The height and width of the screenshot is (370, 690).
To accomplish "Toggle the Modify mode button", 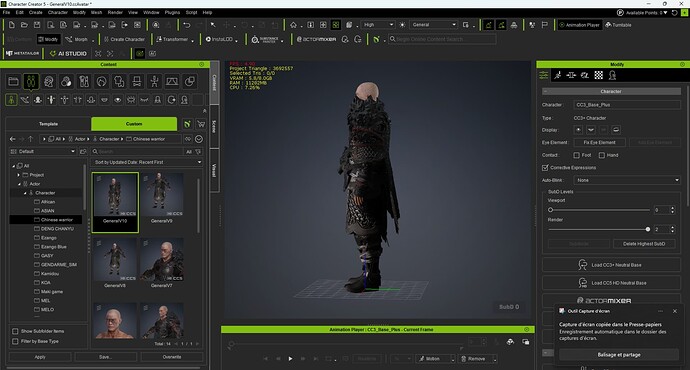I will (48, 39).
